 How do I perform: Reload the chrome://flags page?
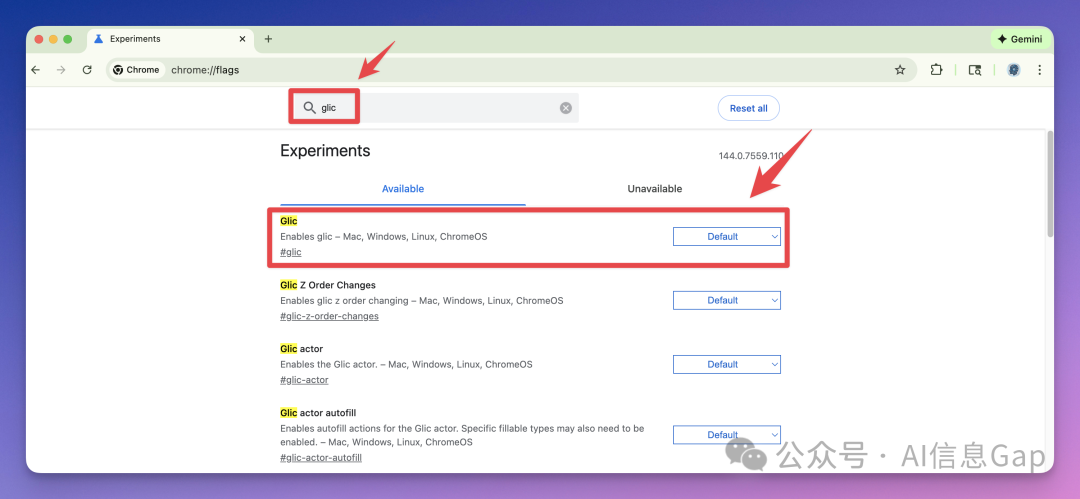point(87,70)
